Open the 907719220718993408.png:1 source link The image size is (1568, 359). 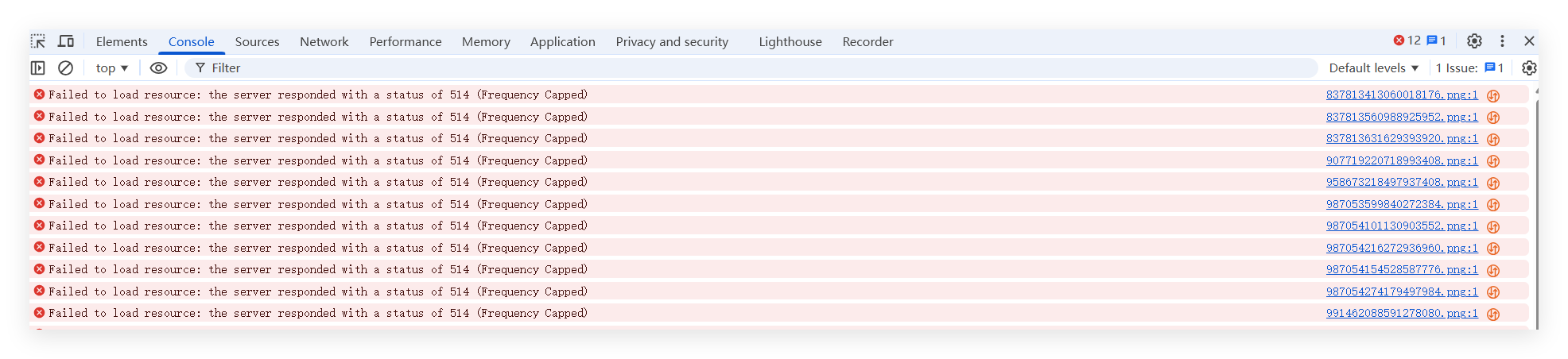click(1401, 160)
